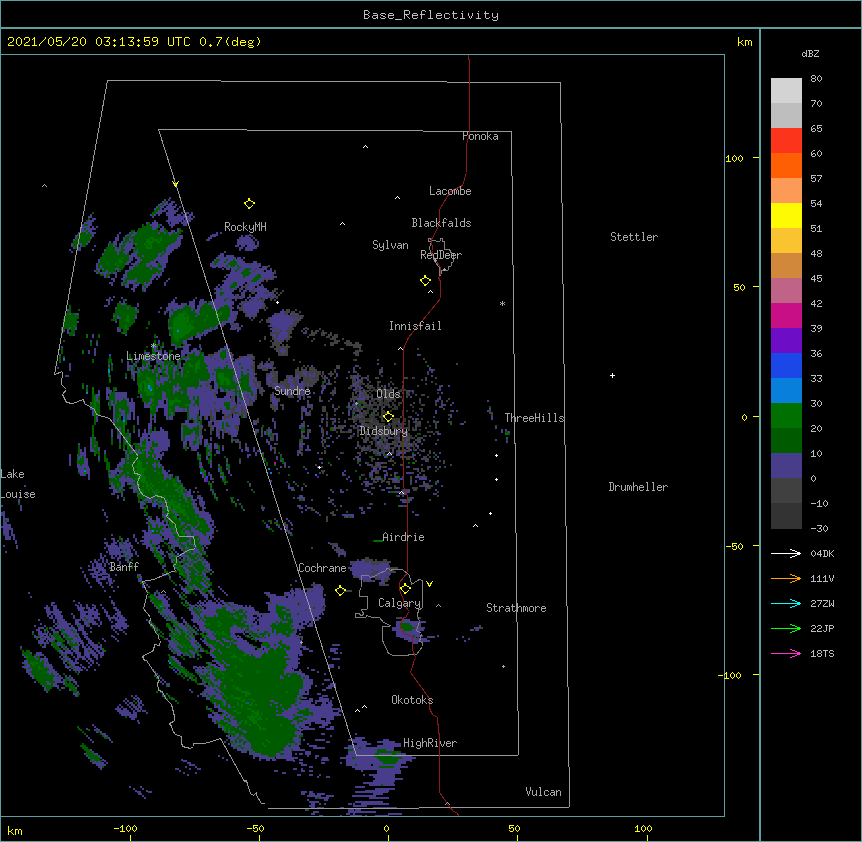Pick the bright yellow swatch in dBZ scale

click(786, 215)
